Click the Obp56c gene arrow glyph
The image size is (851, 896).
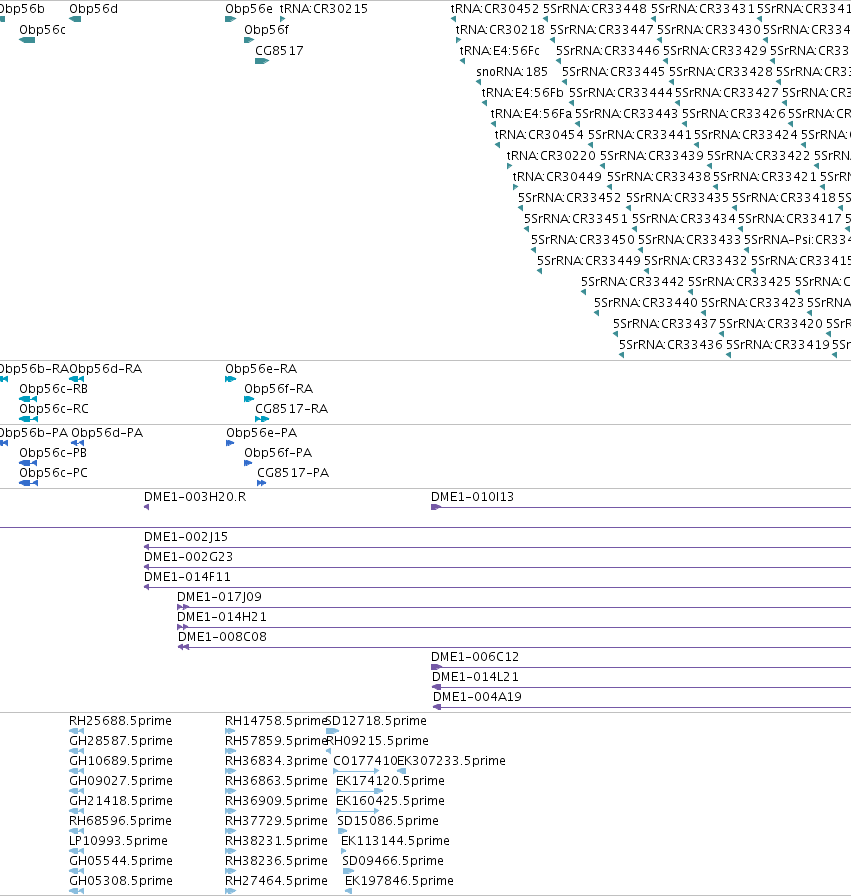(27, 40)
